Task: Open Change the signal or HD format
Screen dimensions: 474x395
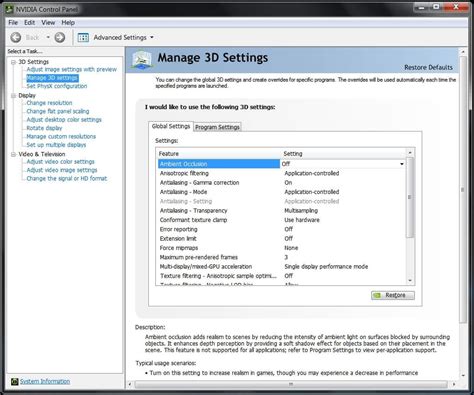Action: pos(67,178)
